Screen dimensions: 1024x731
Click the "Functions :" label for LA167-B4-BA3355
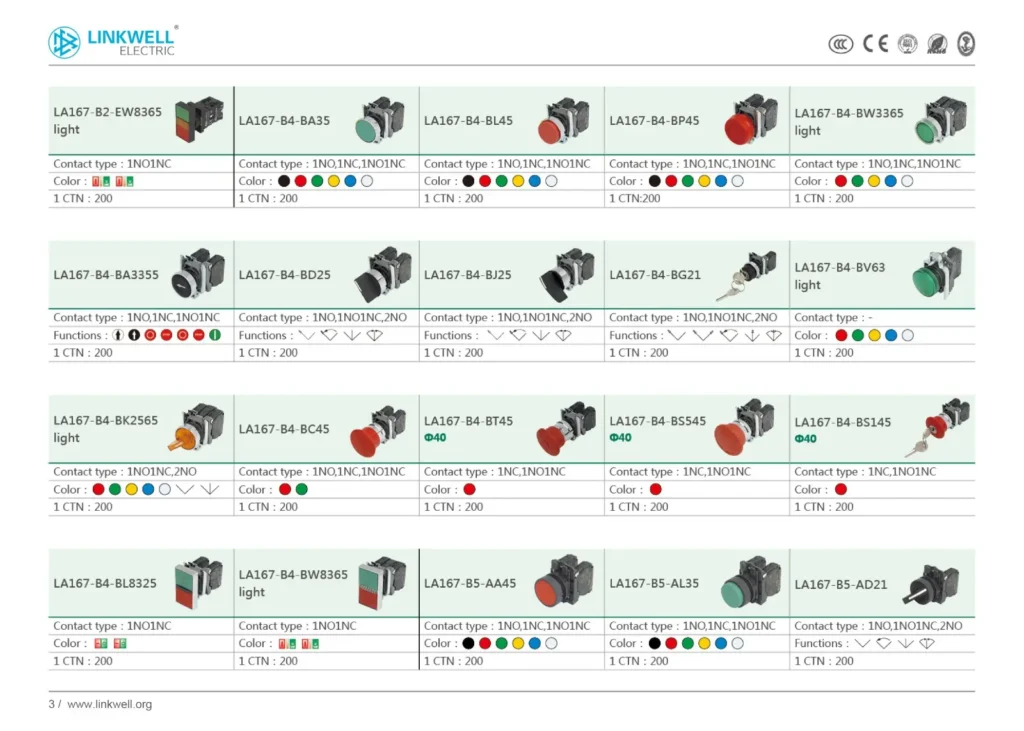(x=80, y=335)
